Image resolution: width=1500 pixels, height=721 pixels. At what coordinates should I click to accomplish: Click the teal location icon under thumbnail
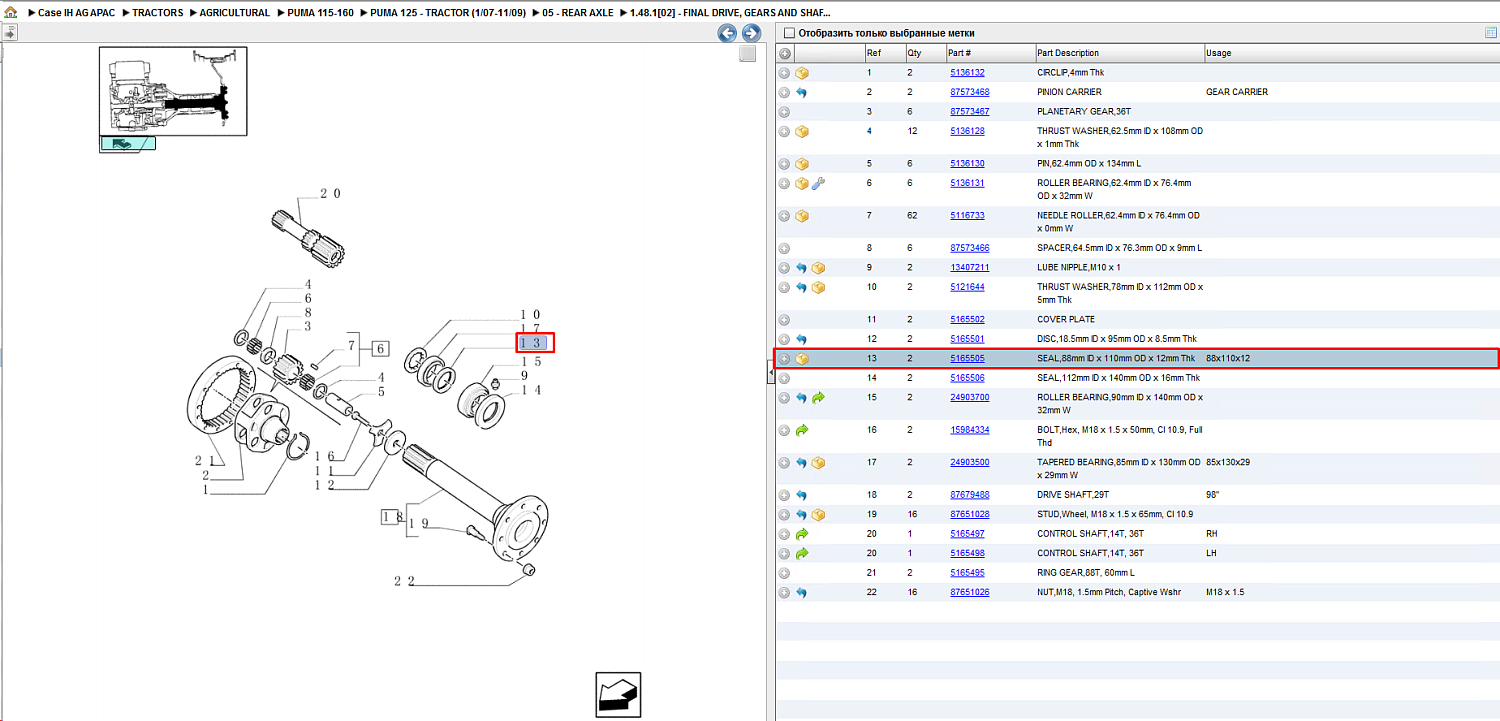pos(127,143)
